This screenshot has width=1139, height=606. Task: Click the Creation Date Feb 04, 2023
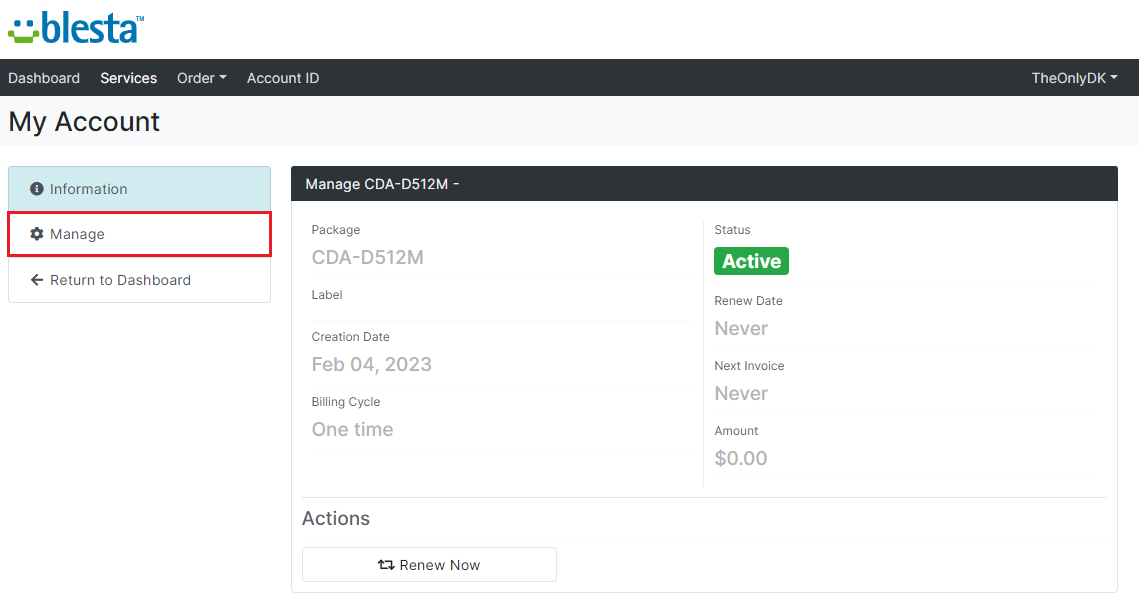[x=371, y=364]
